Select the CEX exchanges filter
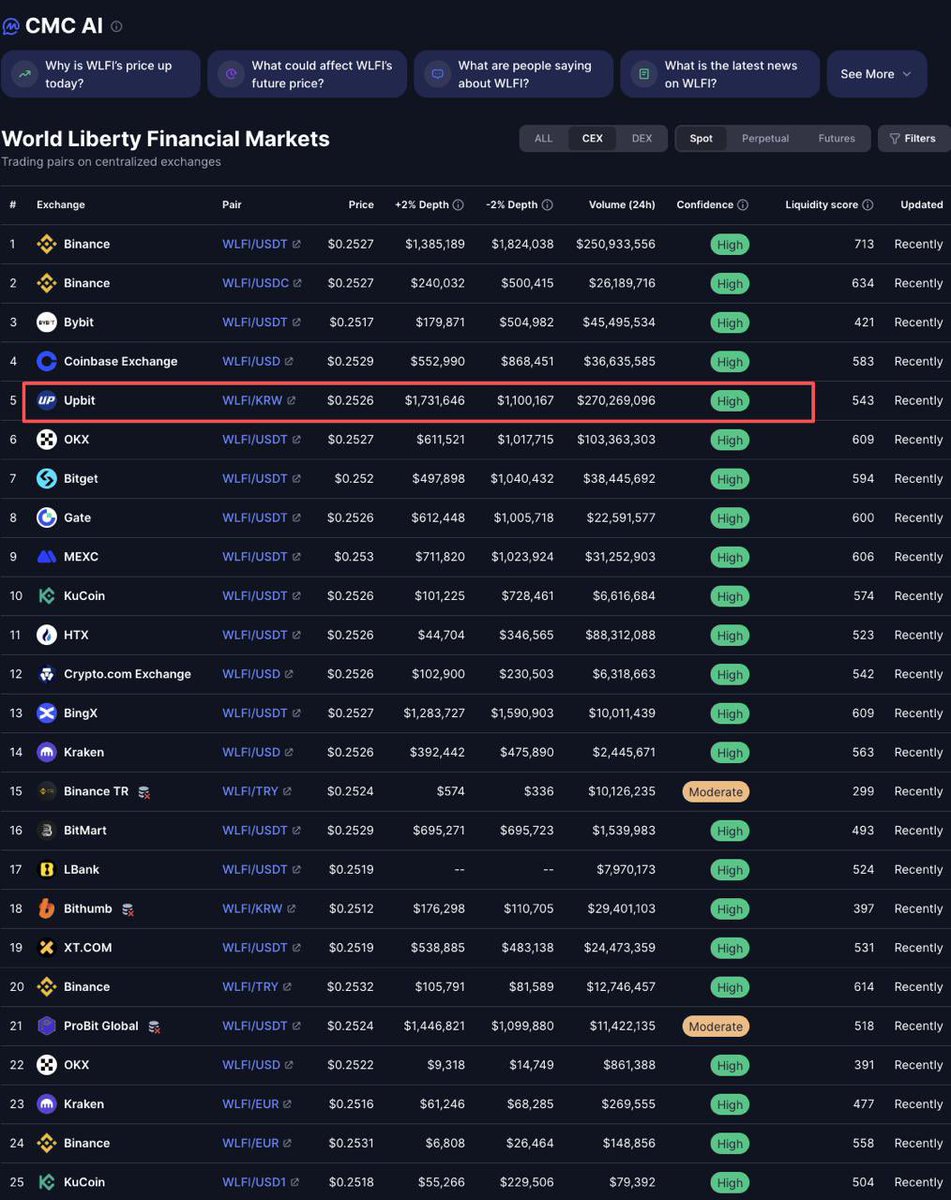This screenshot has height=1200, width=951. [x=593, y=138]
